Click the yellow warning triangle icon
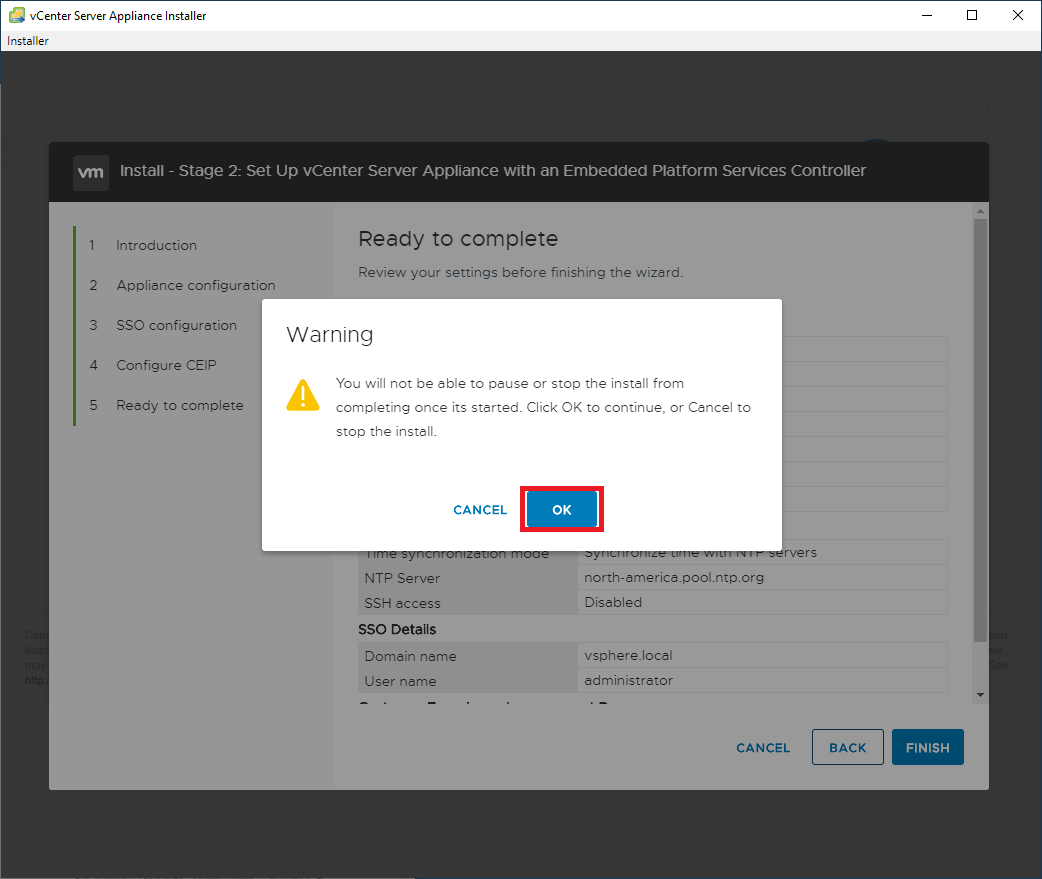The image size is (1042, 879). click(303, 395)
